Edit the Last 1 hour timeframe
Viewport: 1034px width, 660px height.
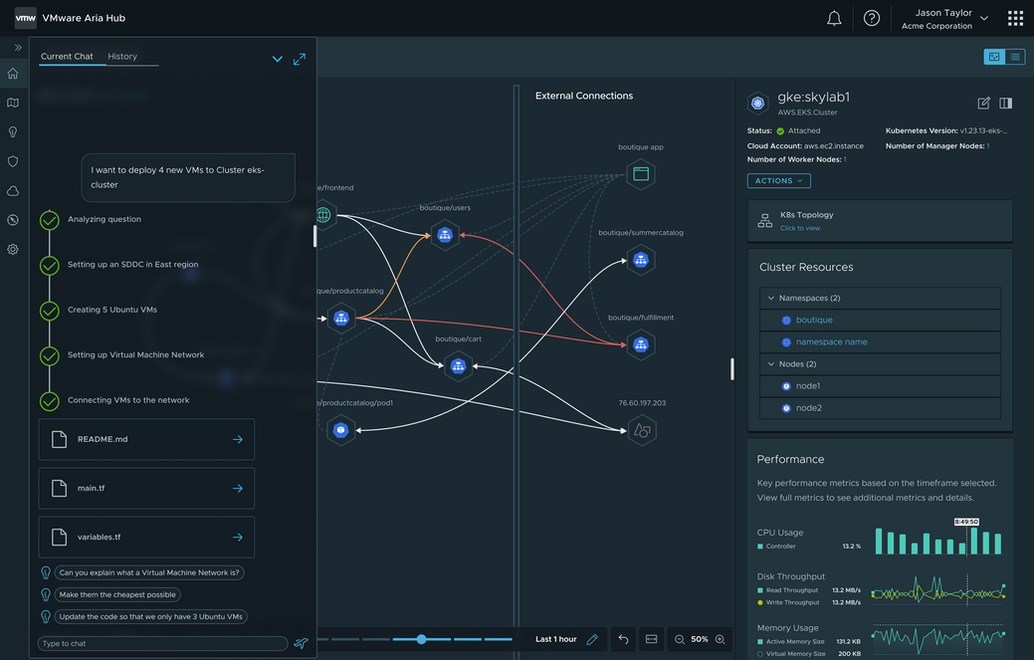click(592, 639)
